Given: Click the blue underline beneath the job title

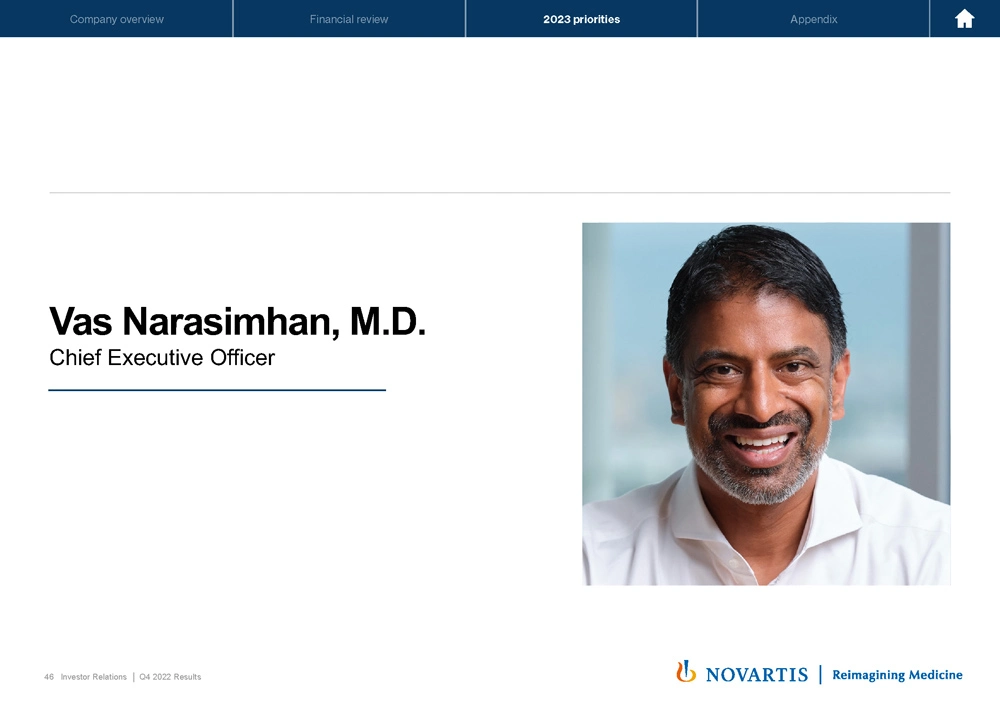Looking at the screenshot, I should (x=217, y=390).
